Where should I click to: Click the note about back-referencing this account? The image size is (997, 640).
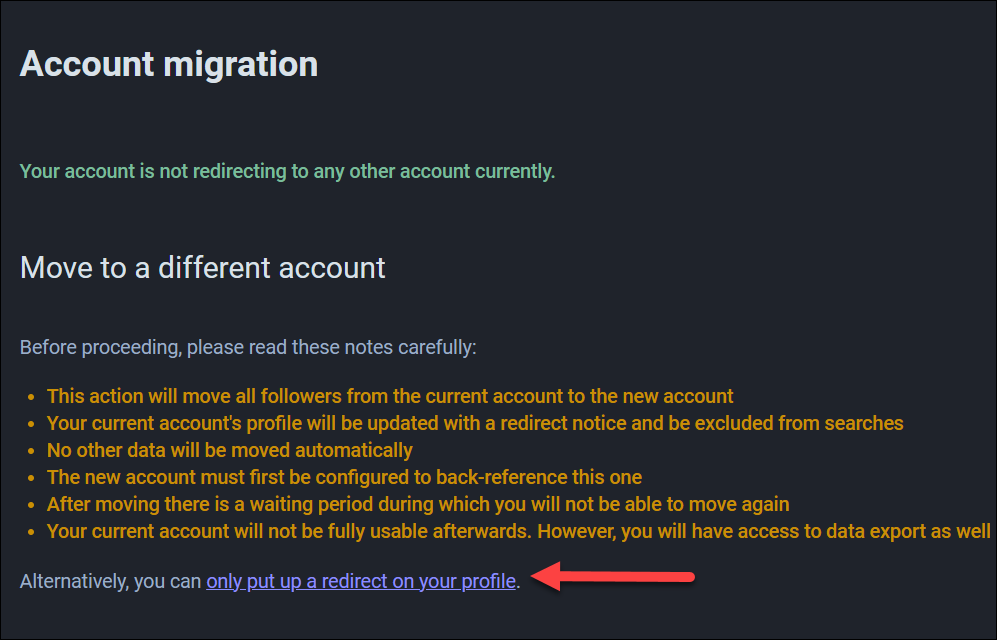tap(344, 477)
